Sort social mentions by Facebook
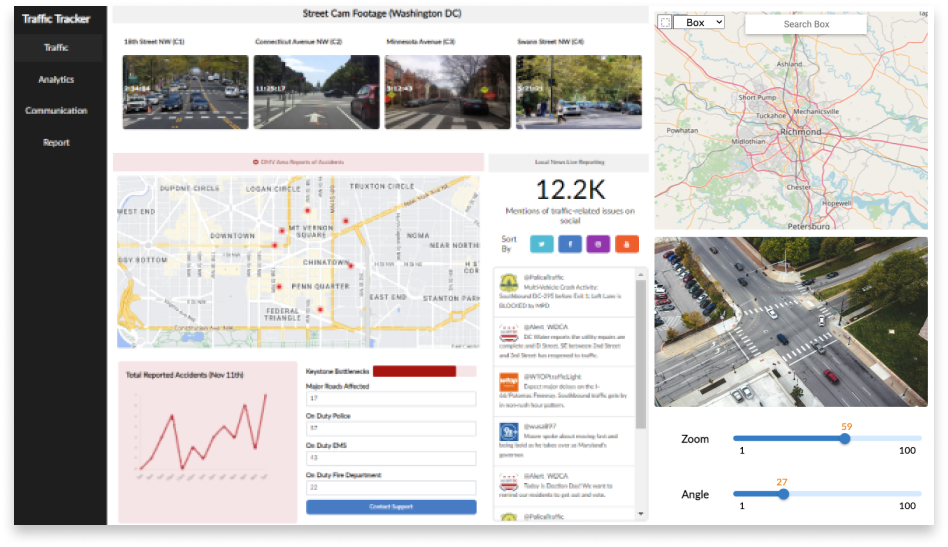 point(570,244)
